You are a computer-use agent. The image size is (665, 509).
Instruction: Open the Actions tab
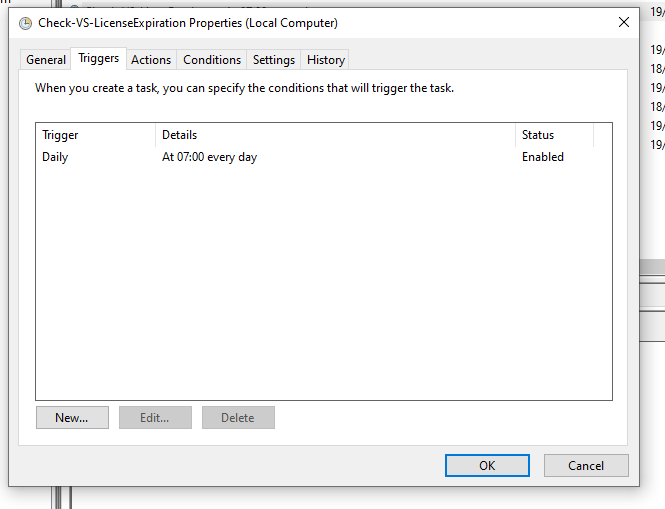coord(151,60)
